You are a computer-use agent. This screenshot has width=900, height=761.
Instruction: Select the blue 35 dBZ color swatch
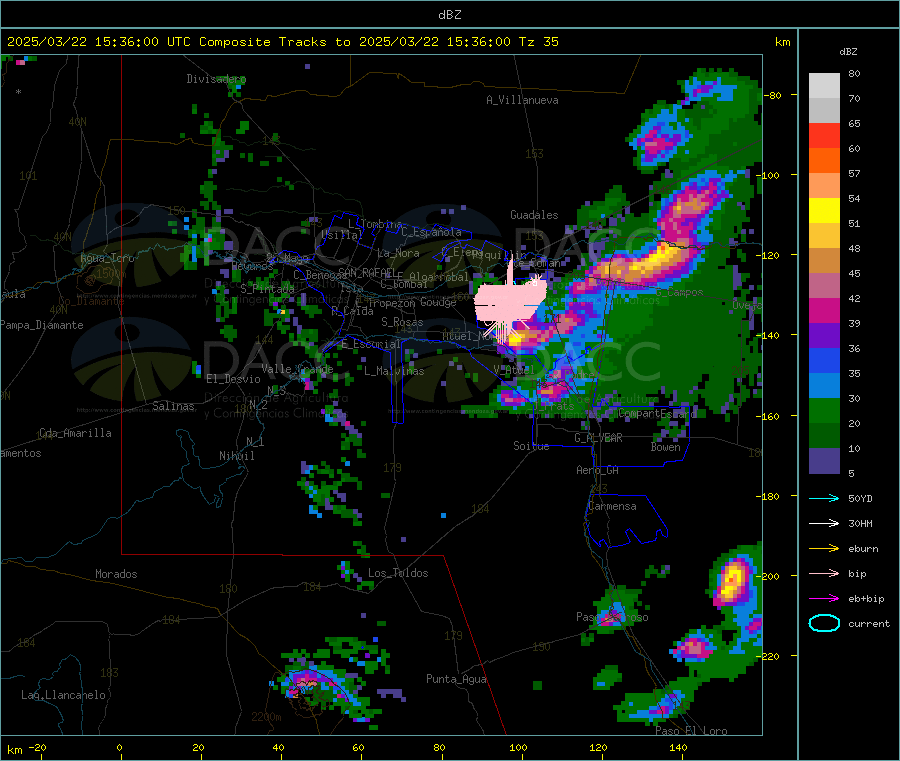pyautogui.click(x=824, y=360)
